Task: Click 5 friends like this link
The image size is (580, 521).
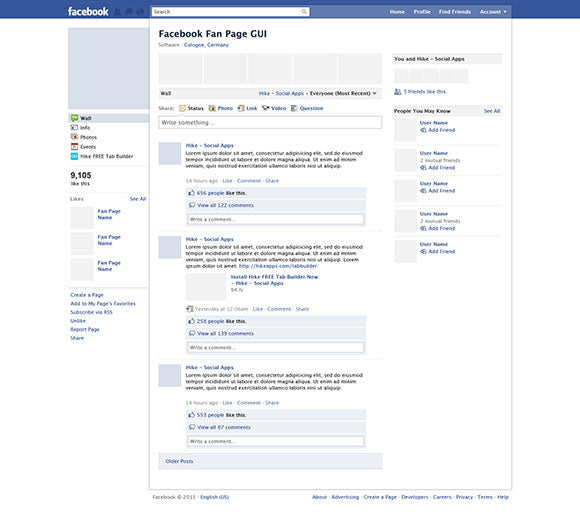Action: 425,91
